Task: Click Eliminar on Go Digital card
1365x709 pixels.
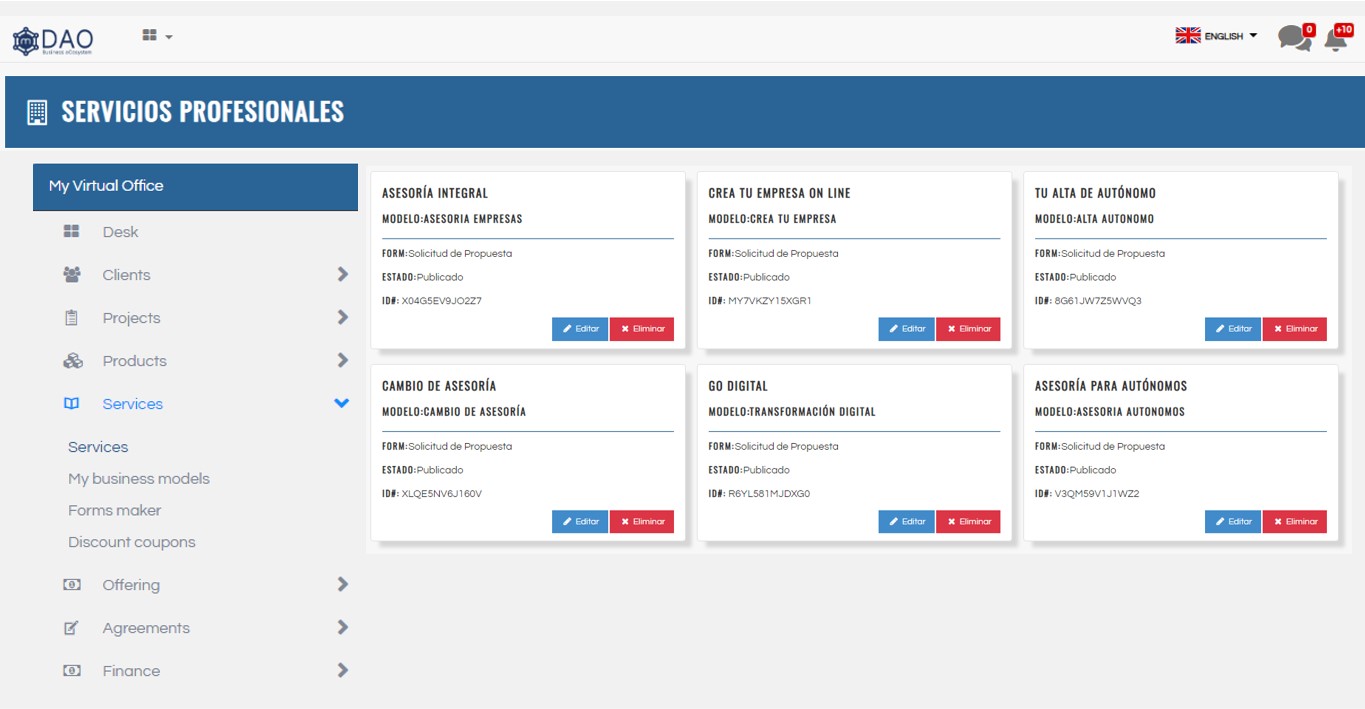Action: point(968,522)
